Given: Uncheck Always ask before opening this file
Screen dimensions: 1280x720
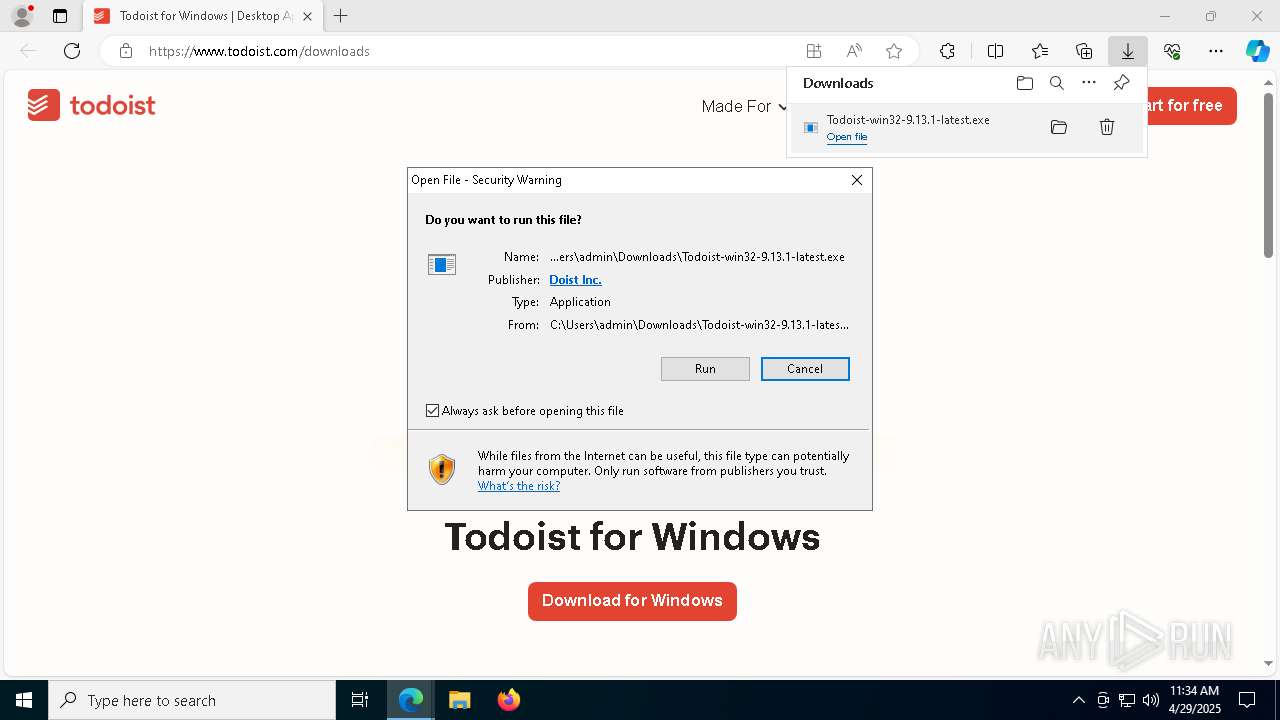Looking at the screenshot, I should (433, 411).
